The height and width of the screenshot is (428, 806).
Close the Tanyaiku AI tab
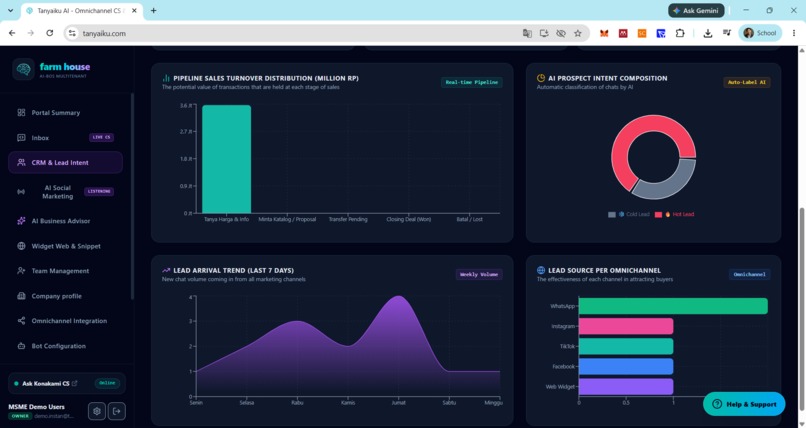coord(134,10)
